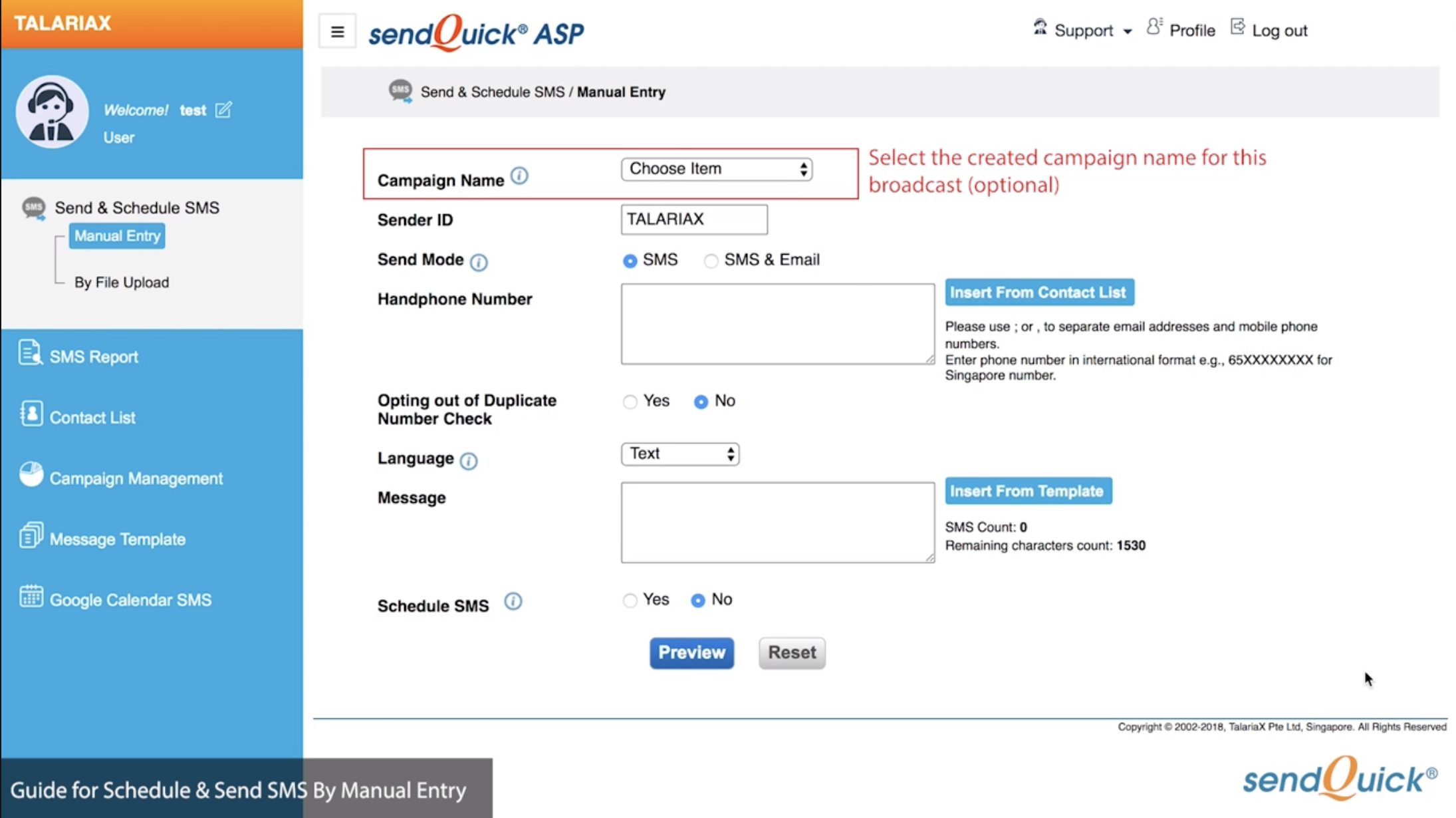Click the edit pencil icon beside test
The image size is (1456, 818).
click(x=223, y=110)
